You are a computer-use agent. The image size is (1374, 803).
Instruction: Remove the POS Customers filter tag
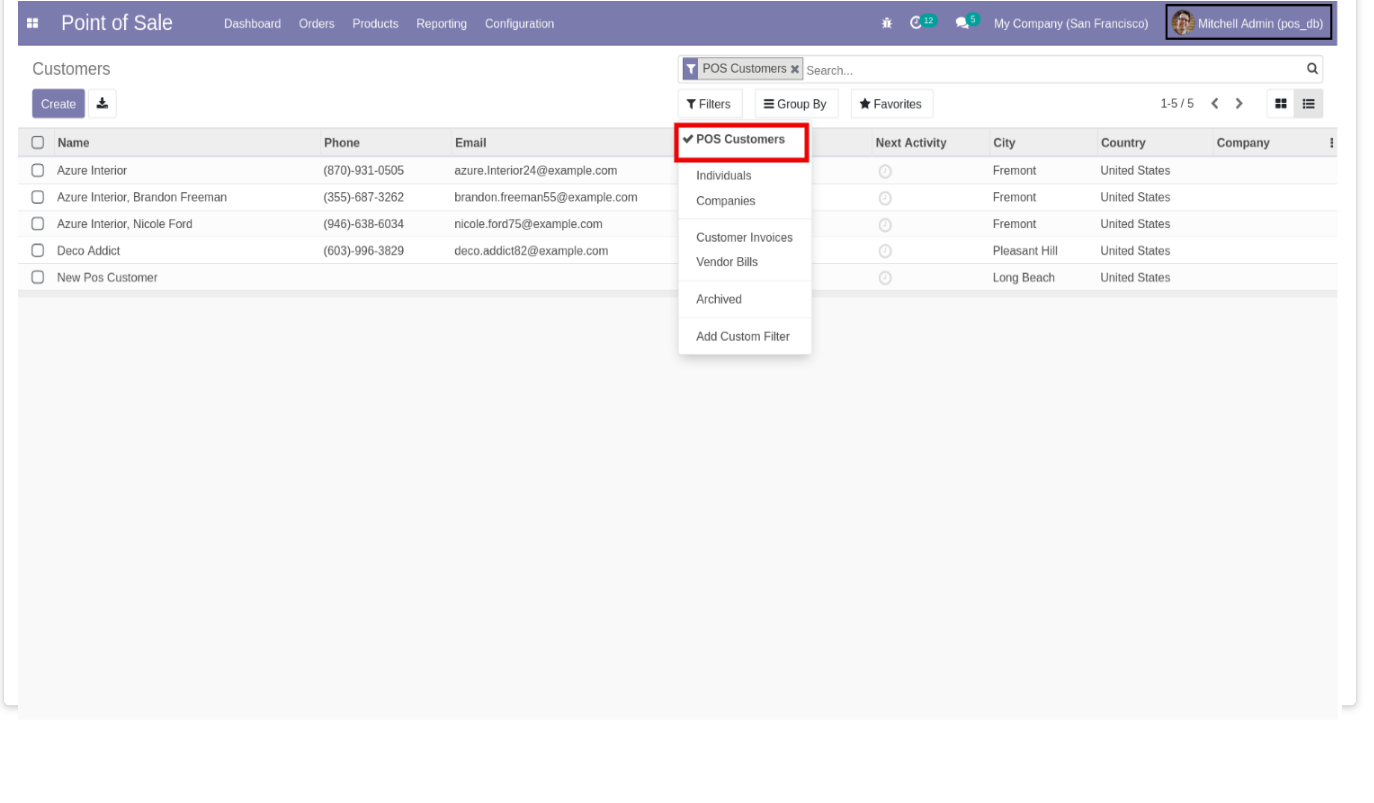[795, 69]
